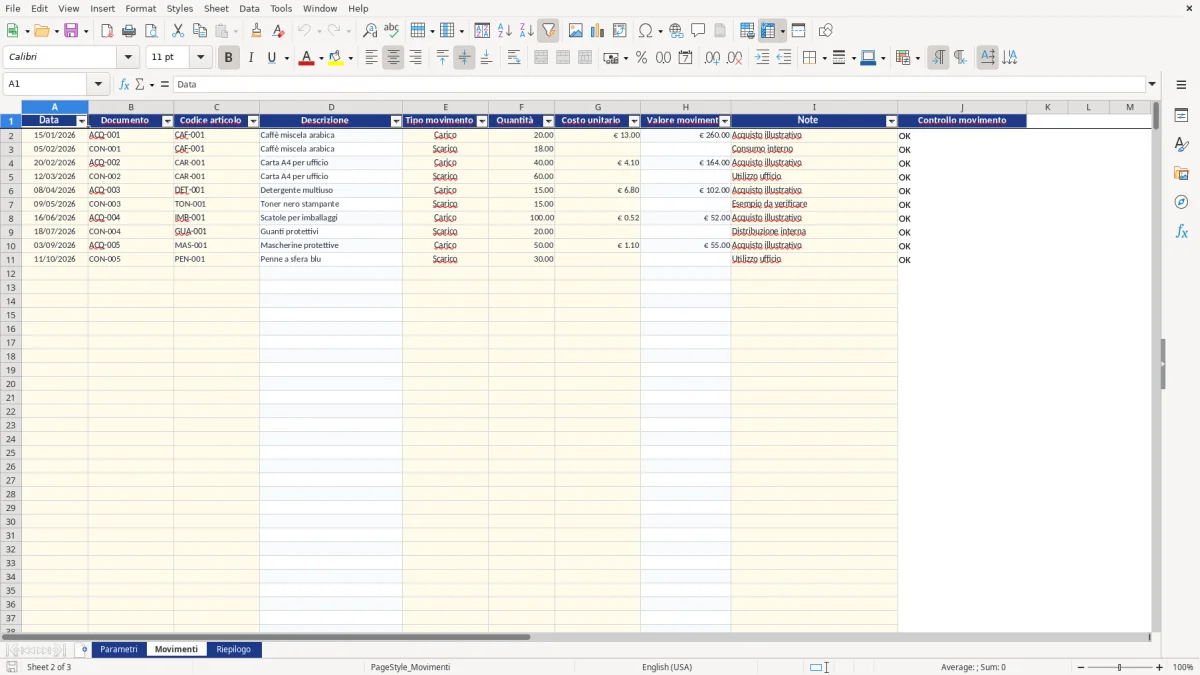The height and width of the screenshot is (675, 1200).
Task: Open sidebar Gallery panel icon
Action: (1181, 174)
